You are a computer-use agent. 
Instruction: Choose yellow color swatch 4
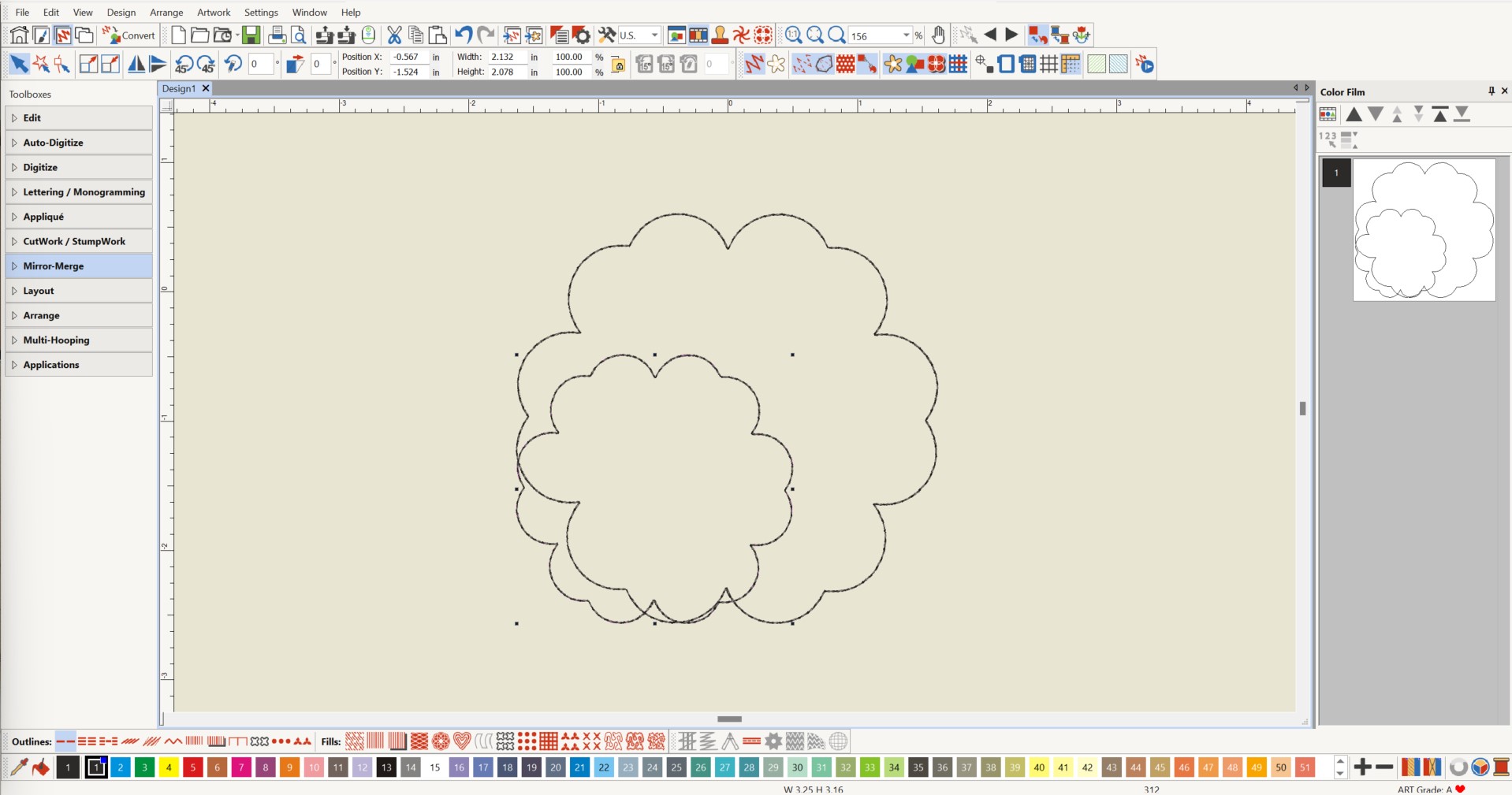tap(169, 767)
